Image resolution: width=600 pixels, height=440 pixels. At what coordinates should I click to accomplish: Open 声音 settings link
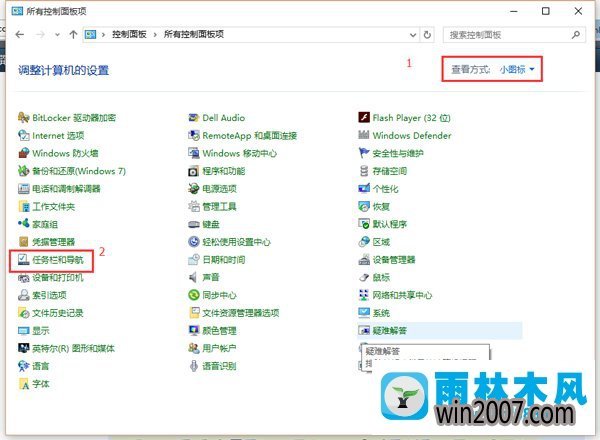pyautogui.click(x=211, y=277)
